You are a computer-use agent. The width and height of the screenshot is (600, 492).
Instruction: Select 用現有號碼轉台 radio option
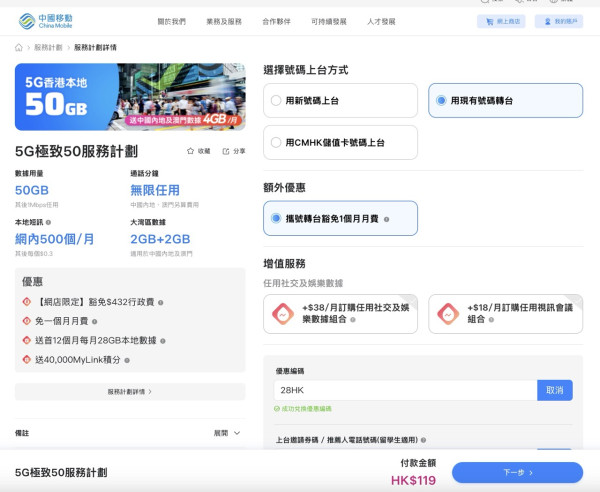[x=505, y=101]
